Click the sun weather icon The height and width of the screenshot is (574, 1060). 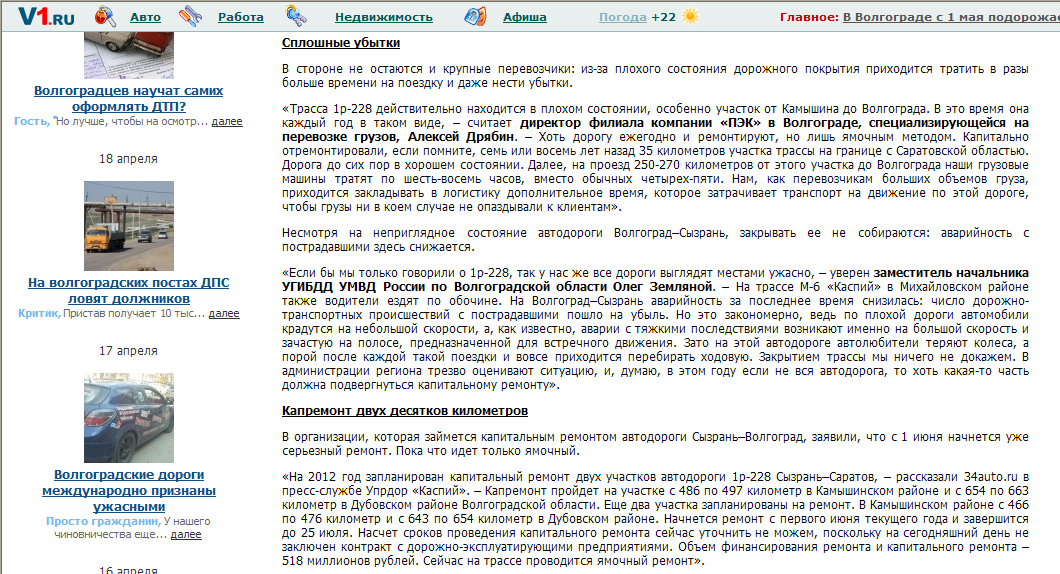(x=690, y=16)
